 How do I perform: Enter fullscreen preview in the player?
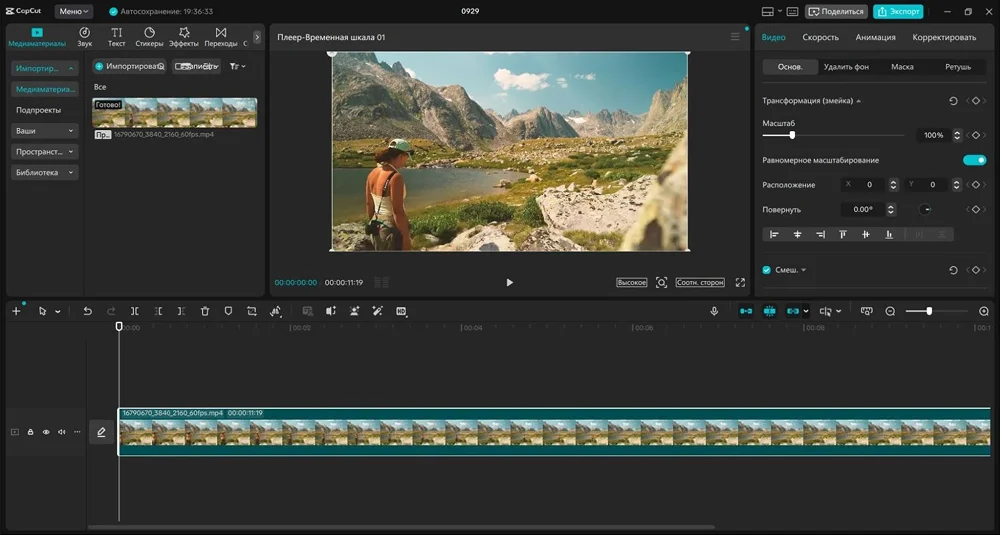[x=740, y=282]
